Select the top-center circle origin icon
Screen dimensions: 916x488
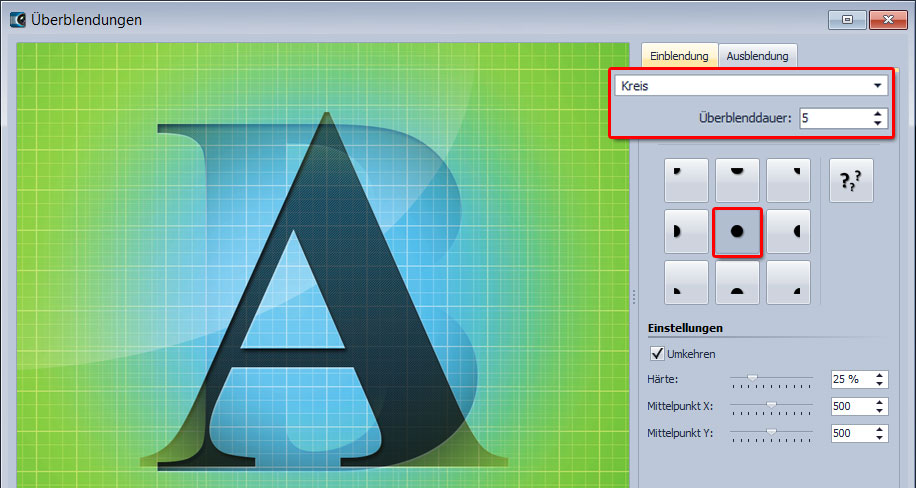(x=737, y=180)
